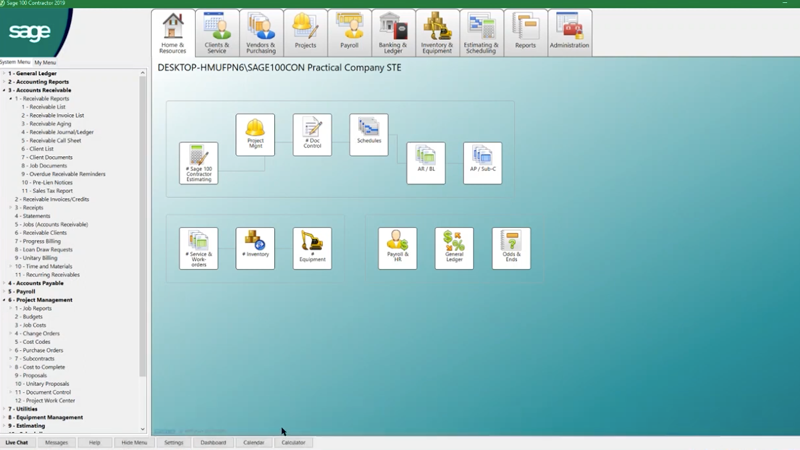The image size is (800, 450).
Task: Open 2 - Receivable Invoices/Credits
Action: click(52, 199)
